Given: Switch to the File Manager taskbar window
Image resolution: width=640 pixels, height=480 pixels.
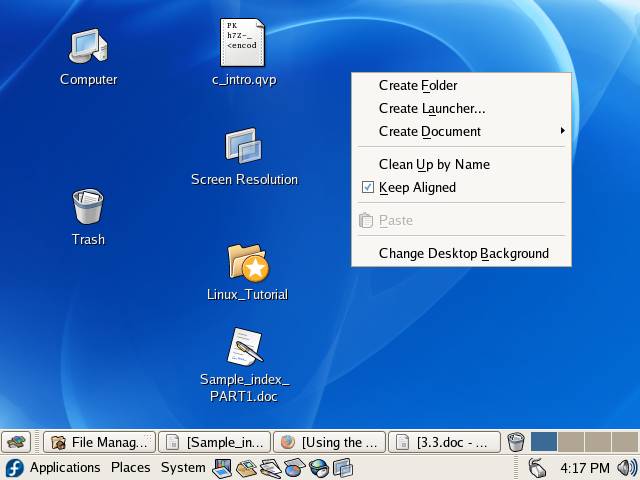Looking at the screenshot, I should click(x=100, y=442).
